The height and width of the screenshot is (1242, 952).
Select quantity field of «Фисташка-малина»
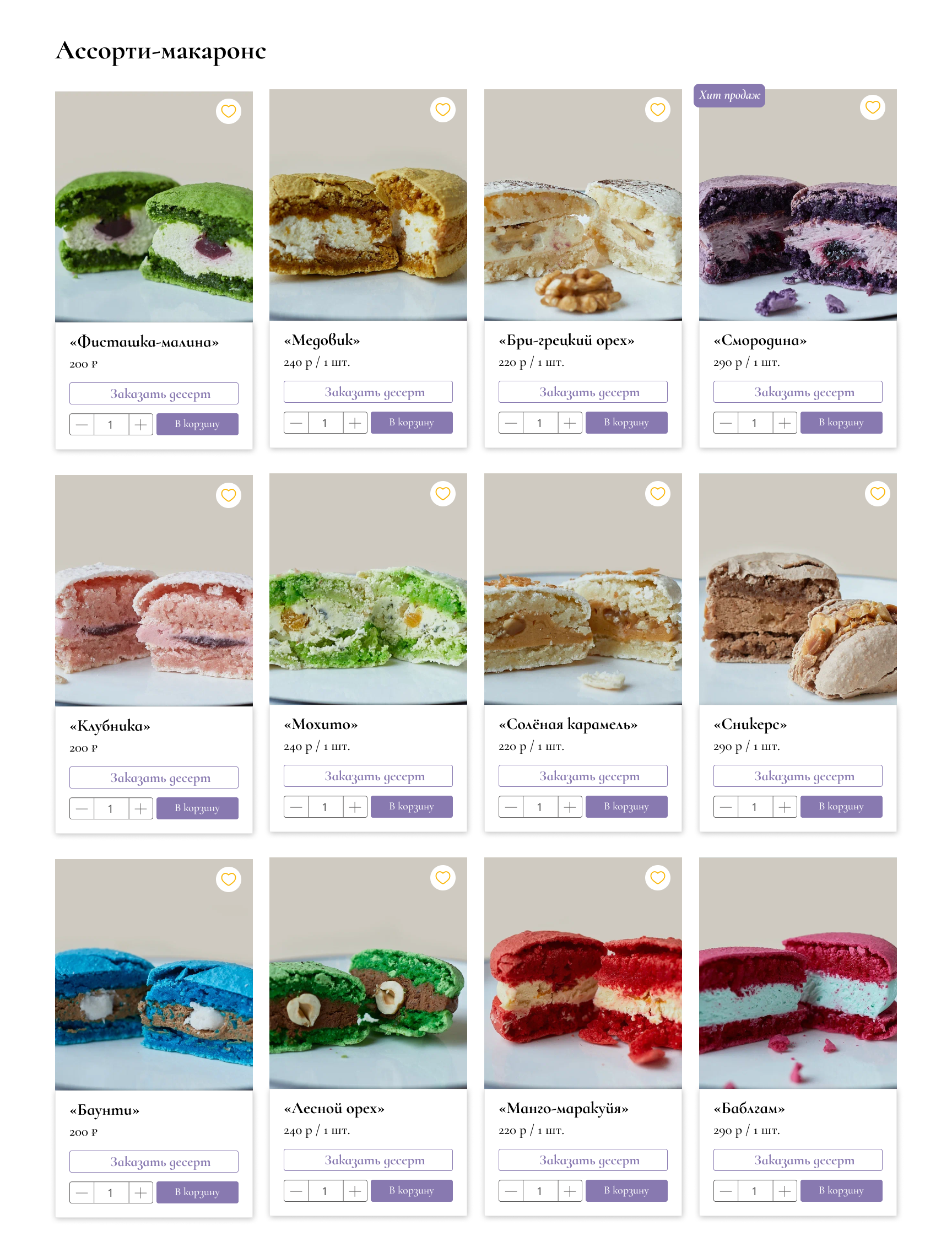pos(111,424)
